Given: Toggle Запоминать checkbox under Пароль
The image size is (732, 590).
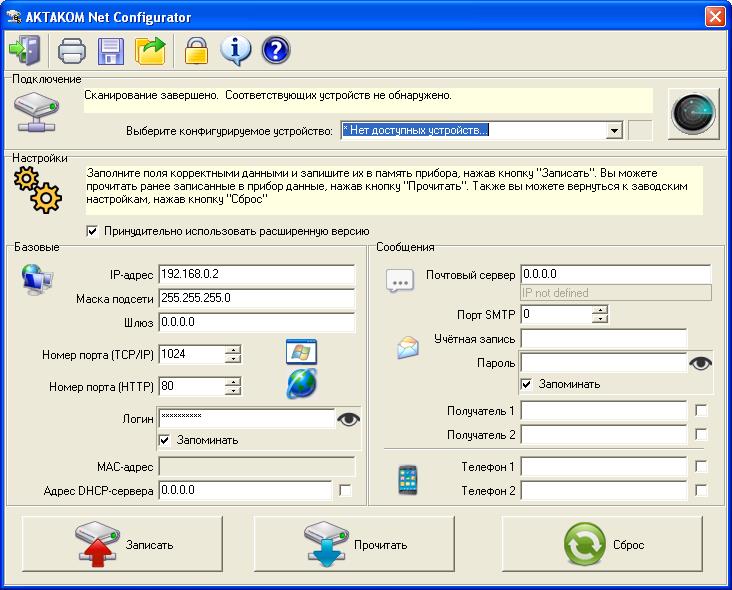Looking at the screenshot, I should pyautogui.click(x=526, y=384).
